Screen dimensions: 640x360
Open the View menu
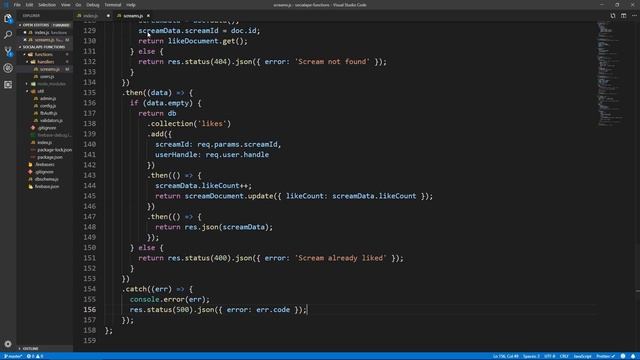[x=65, y=5]
